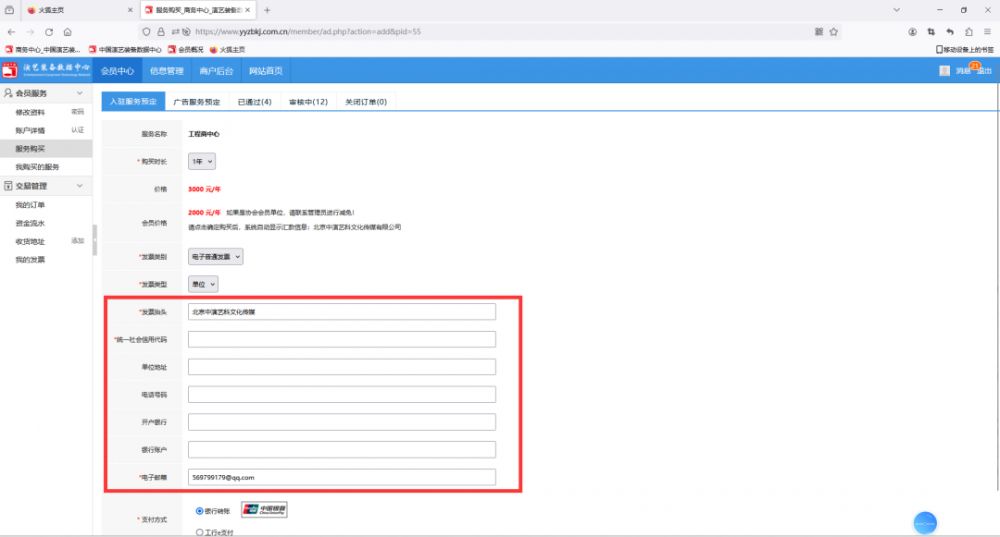Click the 统一社会信用代码 input field
This screenshot has width=1000, height=537.
tap(341, 339)
